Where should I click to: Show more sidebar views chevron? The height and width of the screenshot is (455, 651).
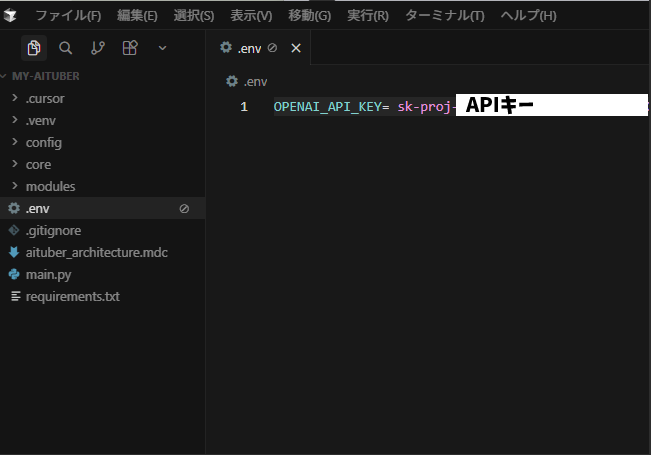pos(163,48)
